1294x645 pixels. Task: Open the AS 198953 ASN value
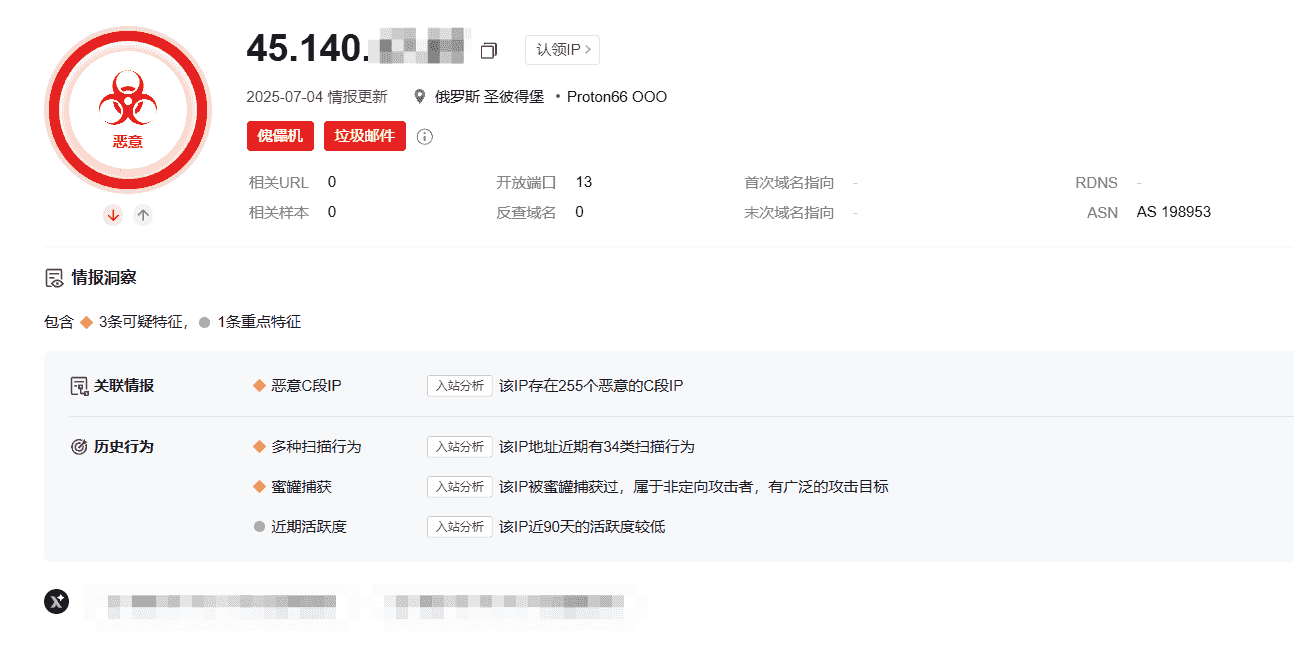(x=1173, y=212)
